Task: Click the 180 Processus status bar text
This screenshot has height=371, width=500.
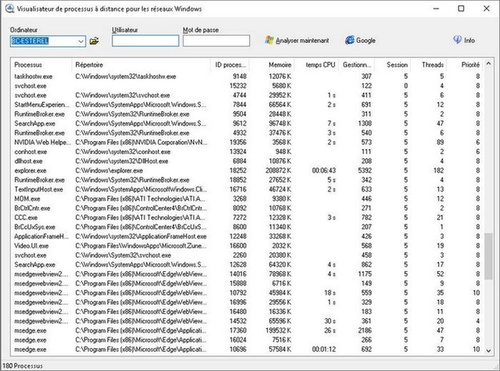Action: pos(23,366)
